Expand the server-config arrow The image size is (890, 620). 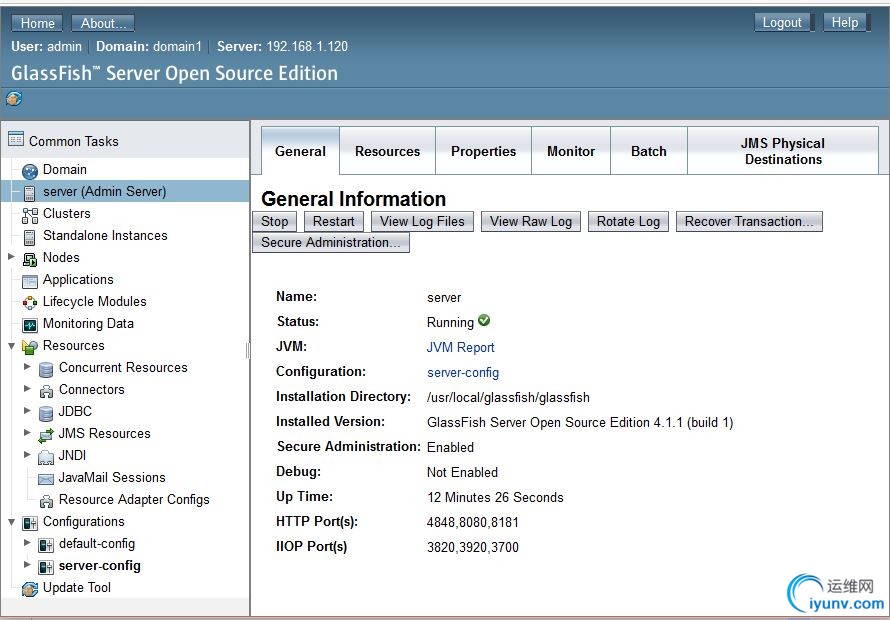[27, 564]
